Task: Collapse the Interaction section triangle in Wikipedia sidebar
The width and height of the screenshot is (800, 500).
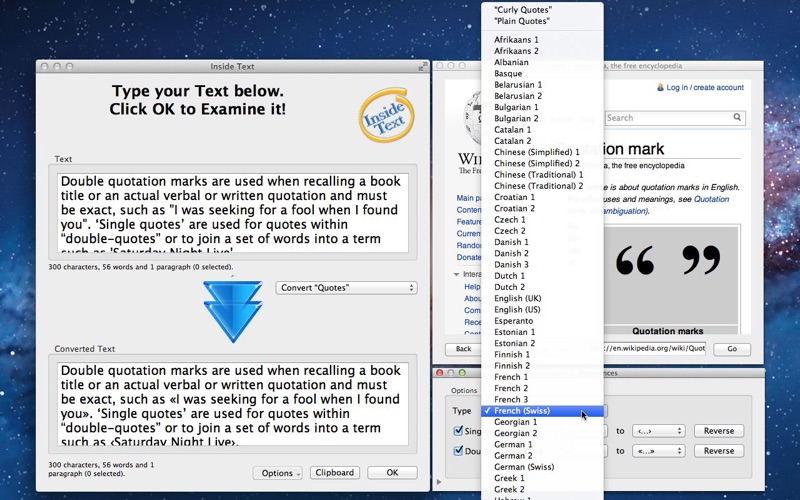Action: pos(456,274)
